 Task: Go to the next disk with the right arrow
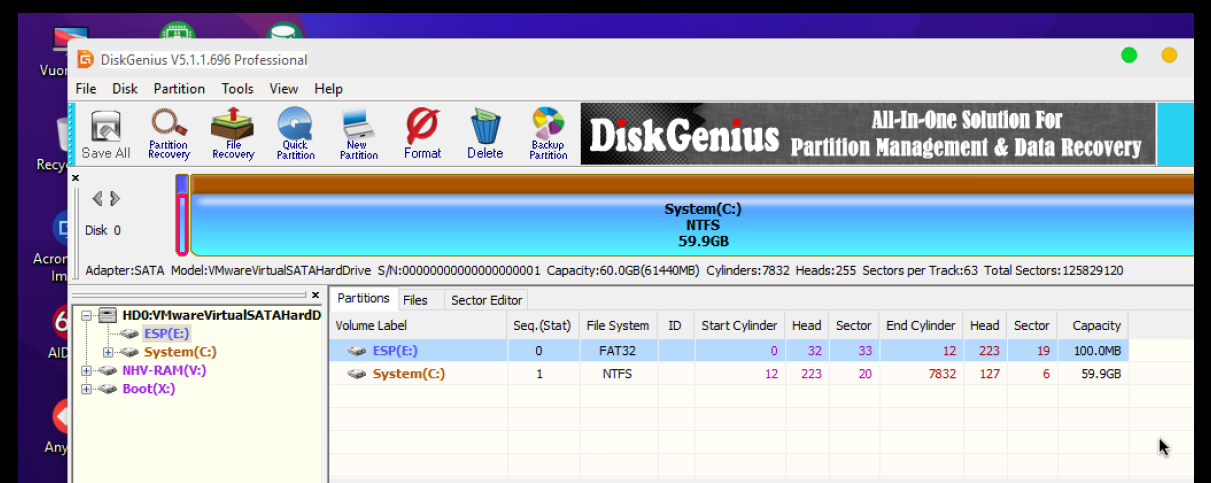[114, 199]
